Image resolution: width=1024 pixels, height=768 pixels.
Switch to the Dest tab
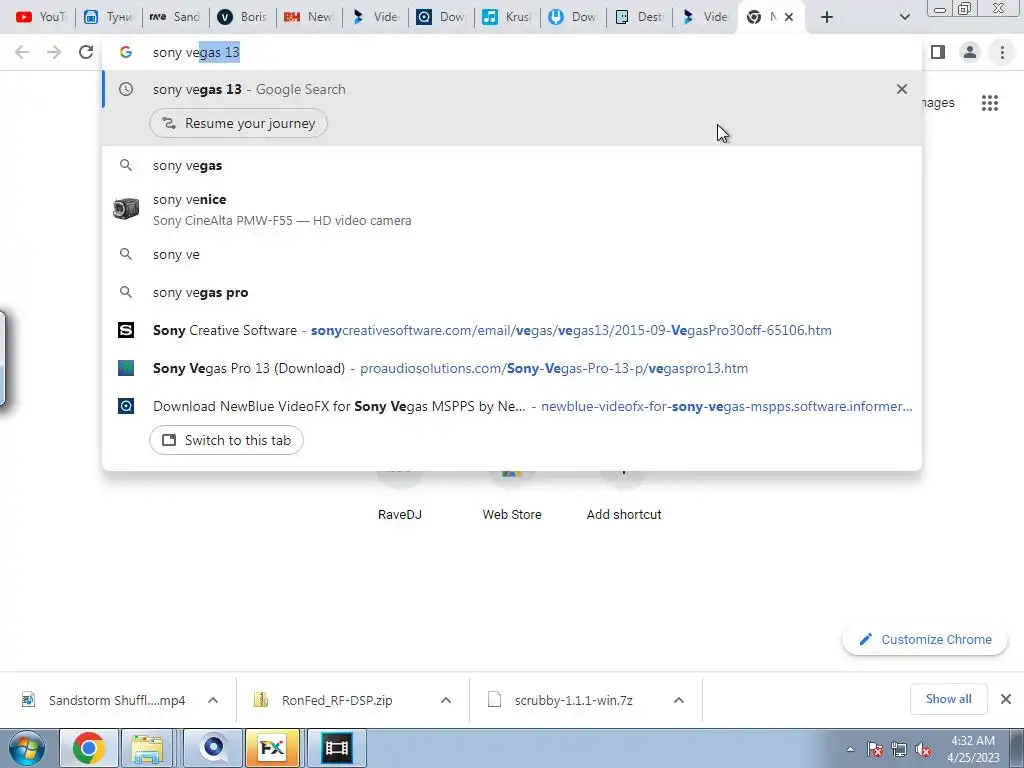640,17
